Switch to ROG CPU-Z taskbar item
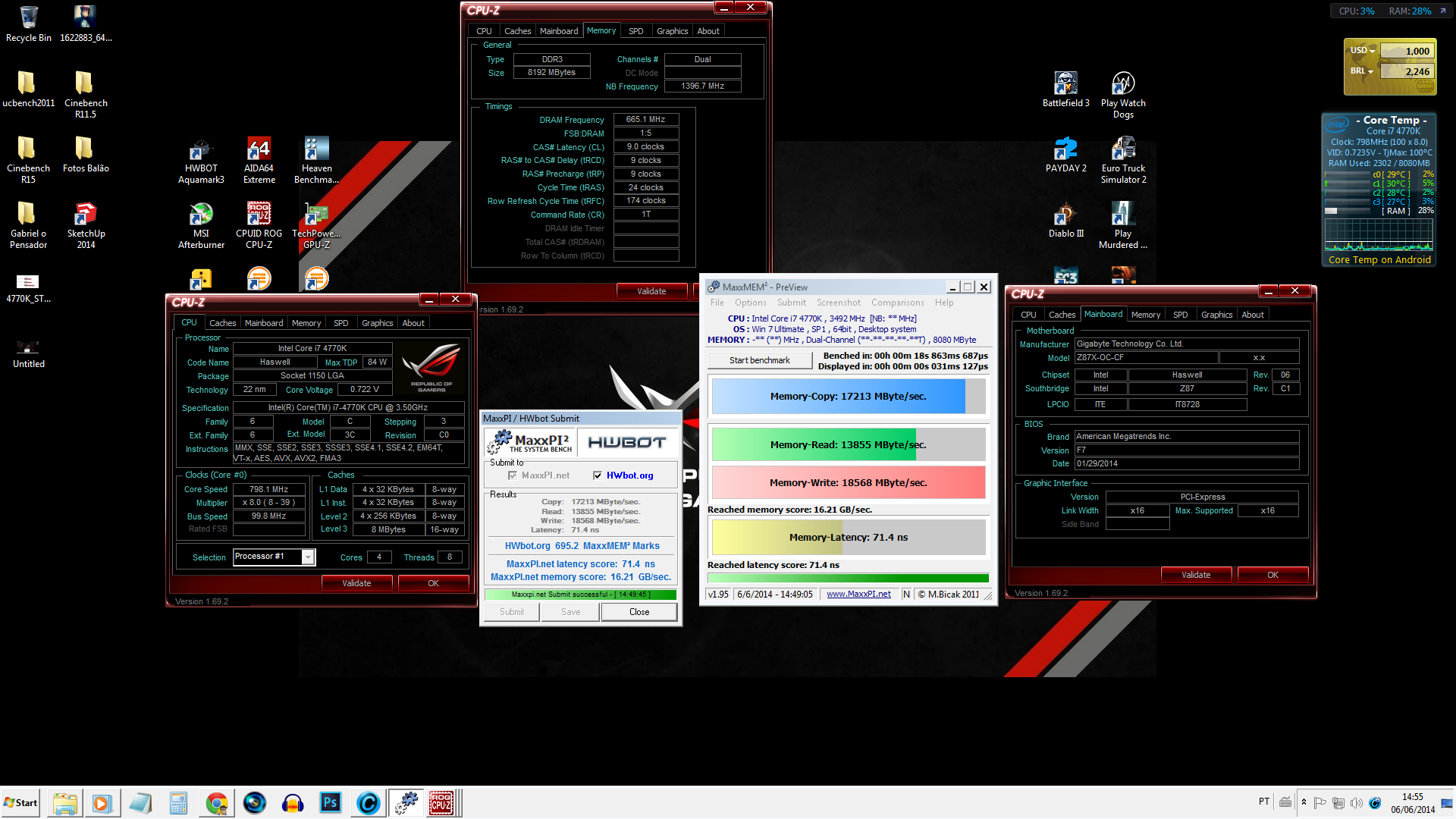This screenshot has height=819, width=1456. click(x=441, y=802)
